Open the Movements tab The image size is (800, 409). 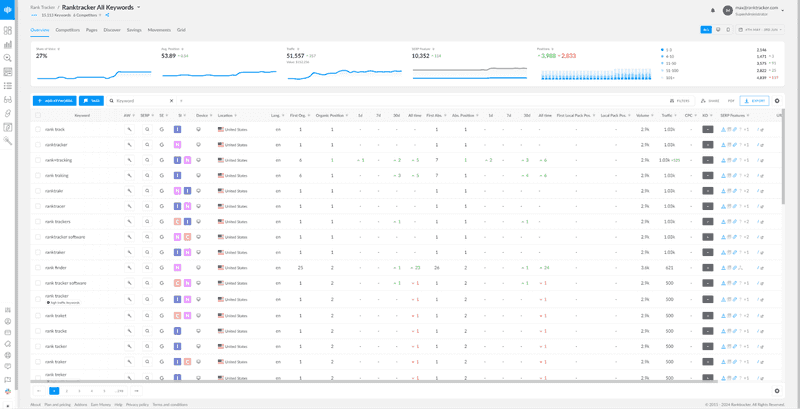click(159, 30)
